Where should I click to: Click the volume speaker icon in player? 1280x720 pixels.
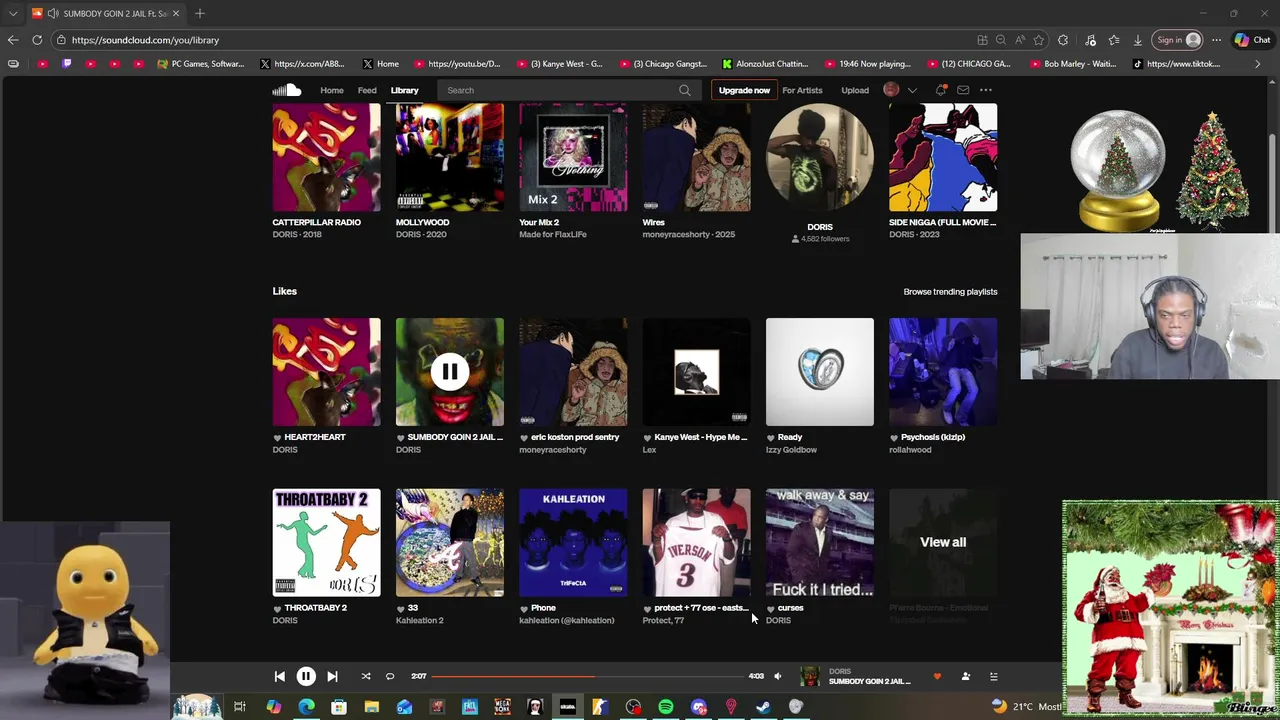tap(778, 677)
